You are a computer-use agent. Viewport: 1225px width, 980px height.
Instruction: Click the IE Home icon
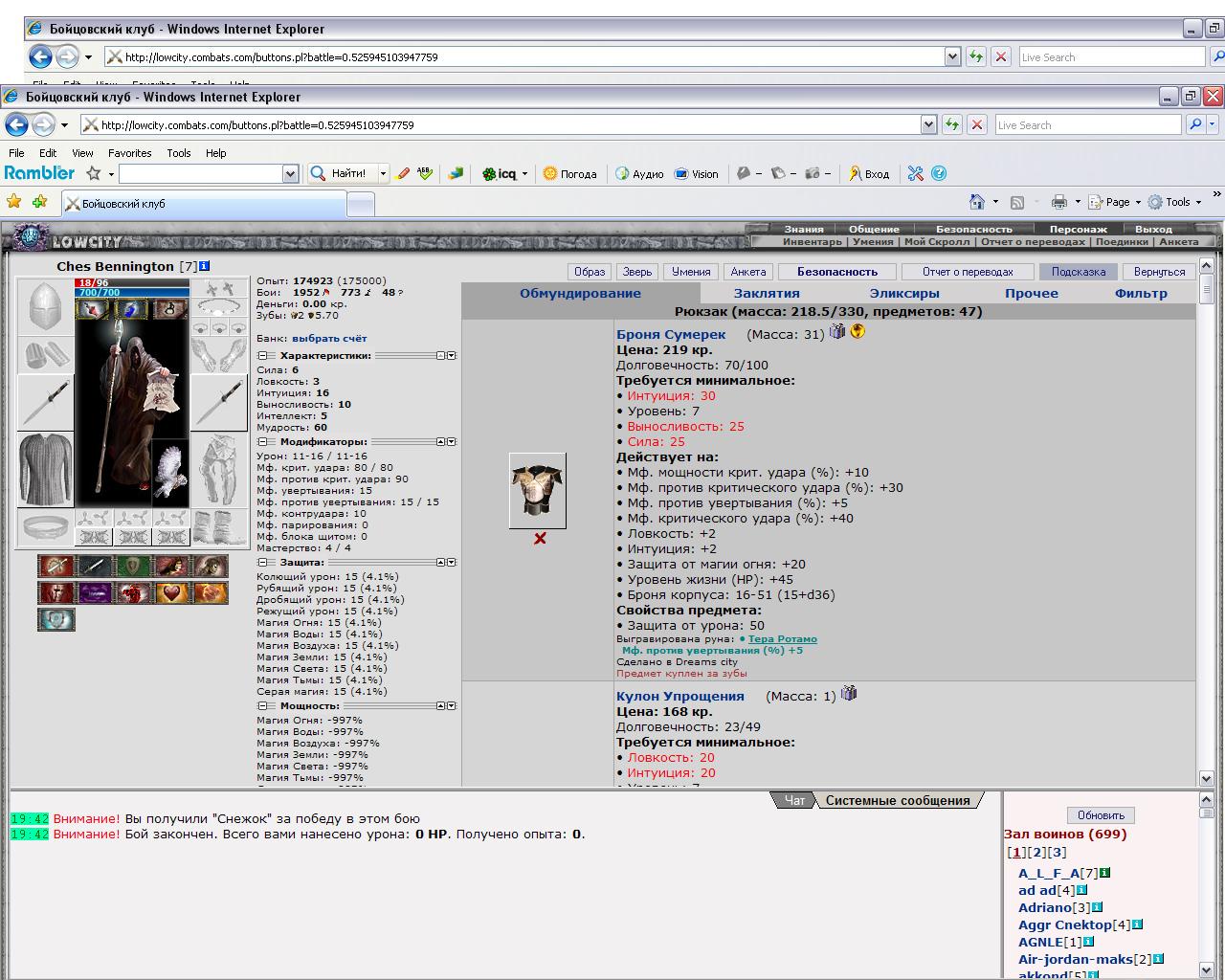click(977, 202)
